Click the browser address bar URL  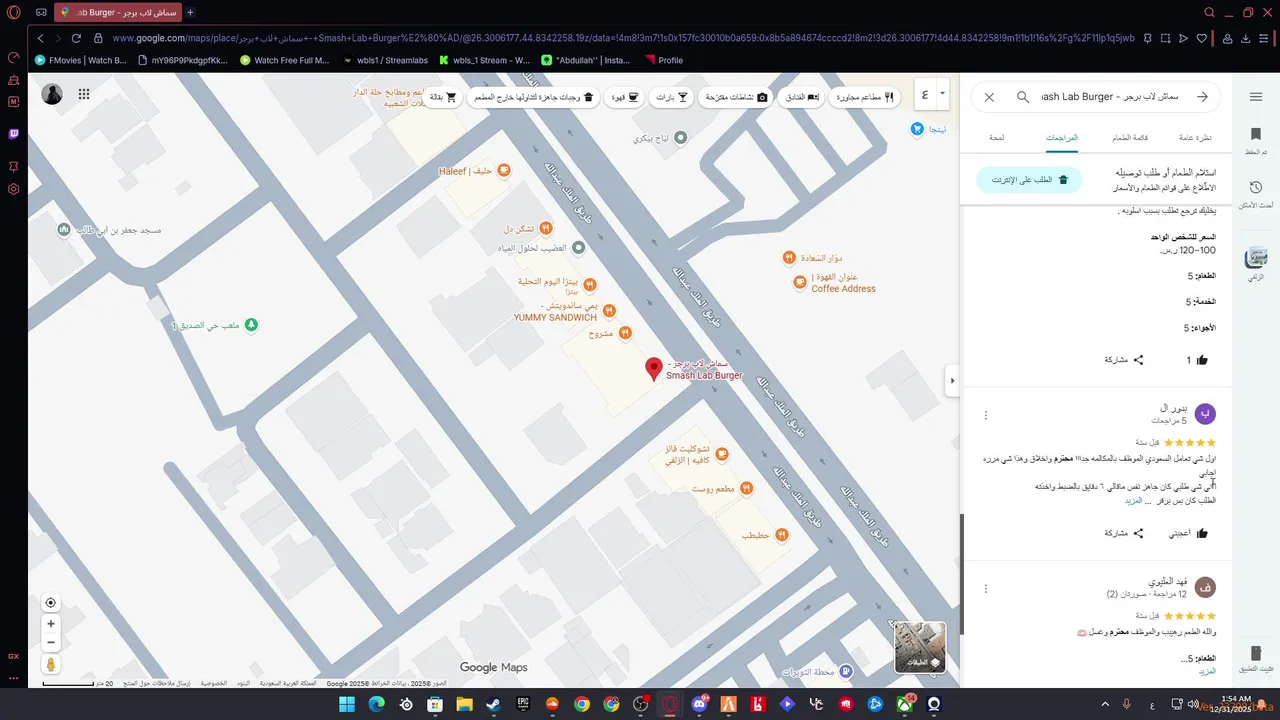pyautogui.click(x=623, y=38)
